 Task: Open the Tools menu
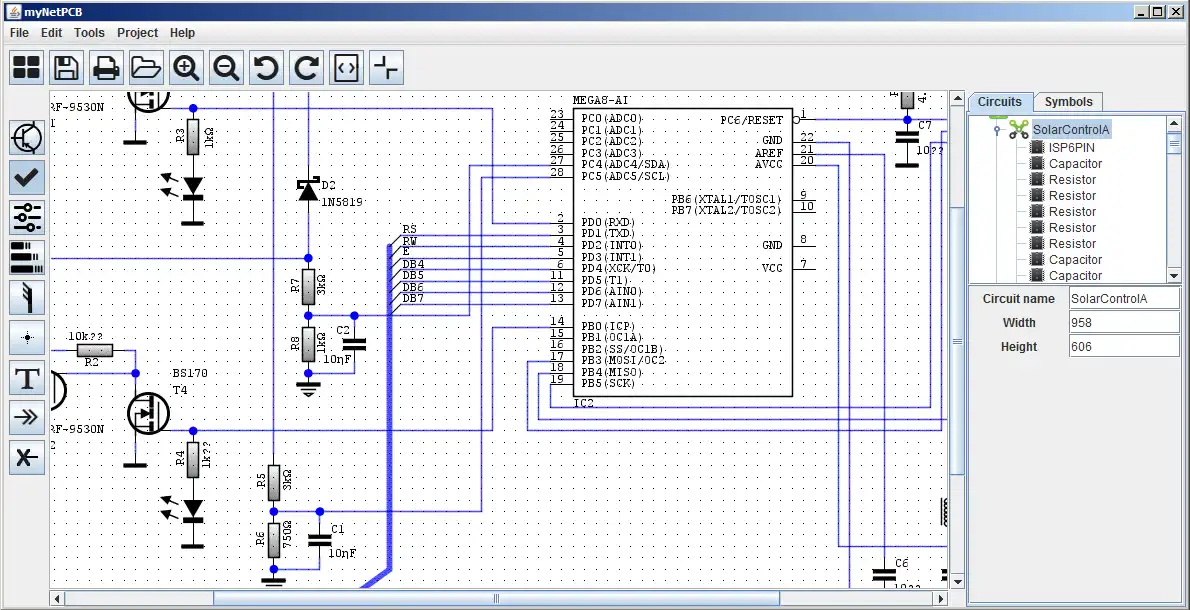click(x=89, y=33)
